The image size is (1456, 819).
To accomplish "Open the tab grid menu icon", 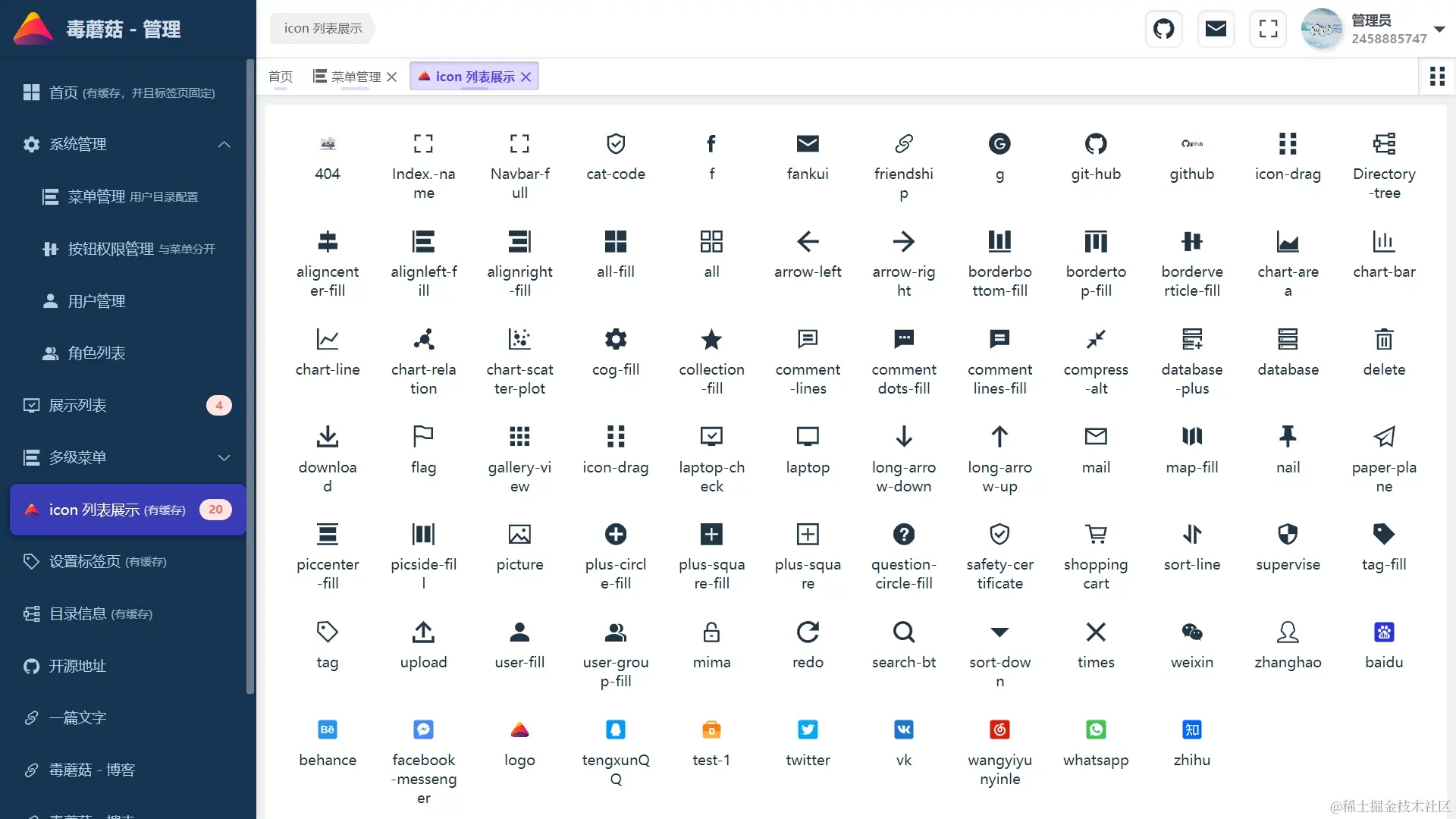I will [x=1437, y=76].
